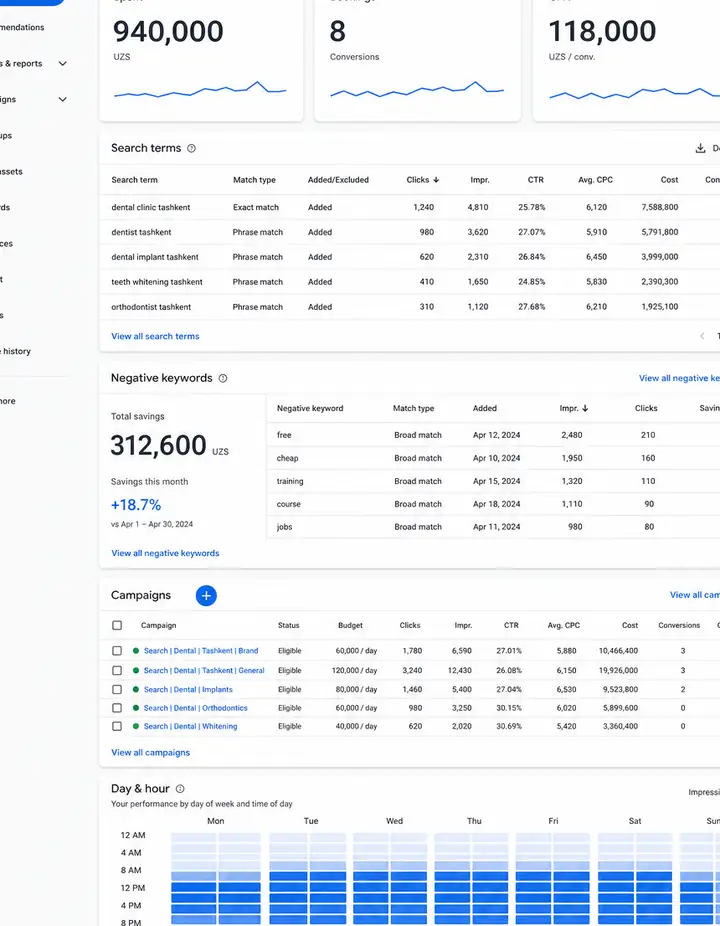Sort by Impr. arrow in Negative keywords table
720x926 pixels.
pos(585,408)
